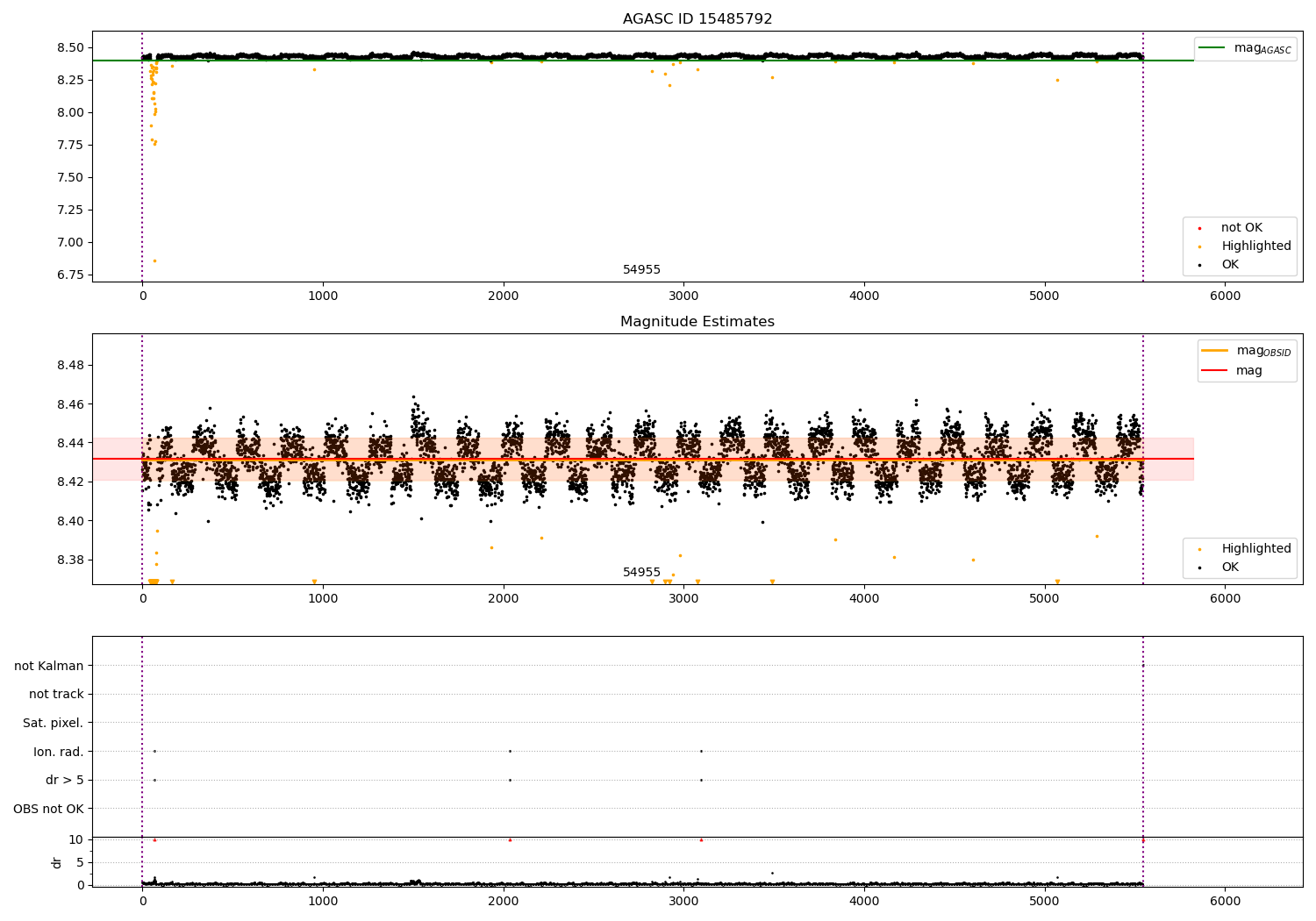The width and height of the screenshot is (1316, 921).
Task: Click the vertical 'dr' axis label
Action: [57, 862]
